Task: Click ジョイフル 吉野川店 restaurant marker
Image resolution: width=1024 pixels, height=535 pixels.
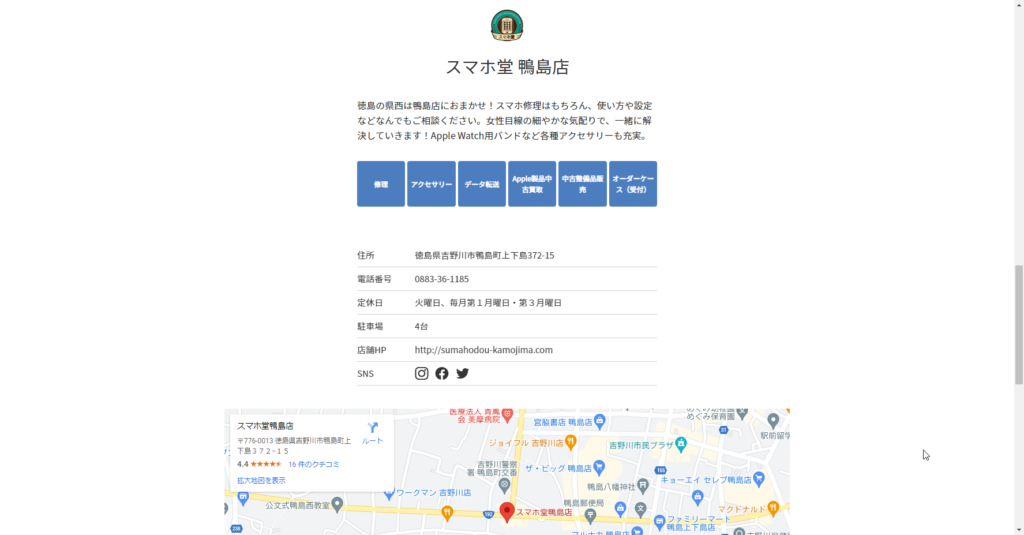Action: 571,442
